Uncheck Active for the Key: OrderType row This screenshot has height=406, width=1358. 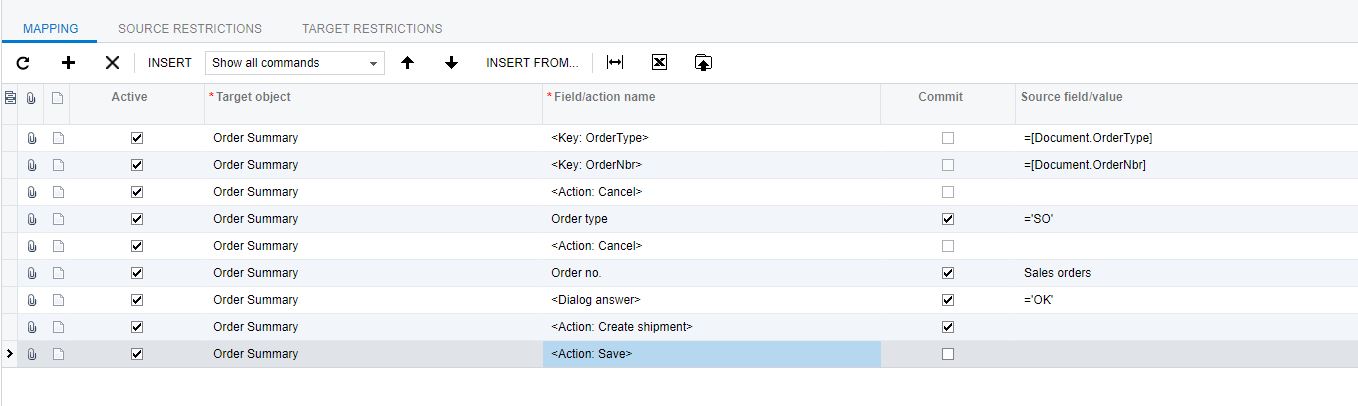[x=137, y=138]
